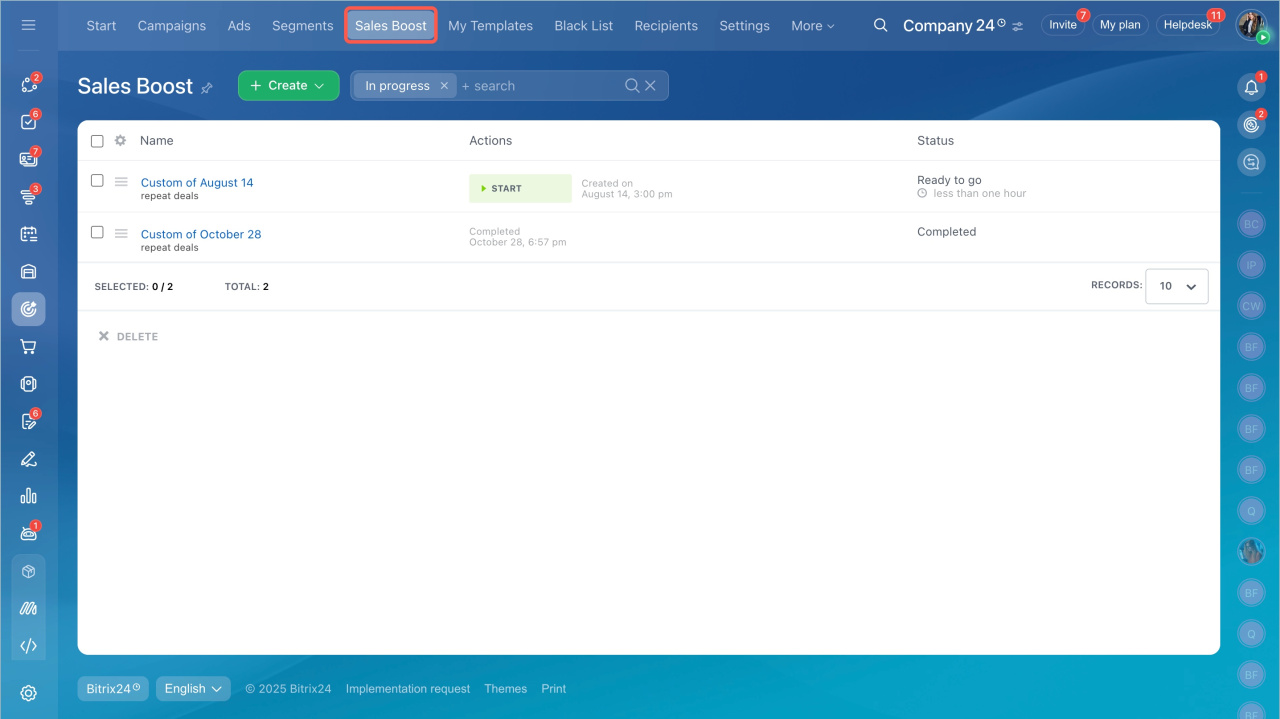Open the cube icon in left sidebar
The image size is (1280, 719).
click(x=28, y=572)
